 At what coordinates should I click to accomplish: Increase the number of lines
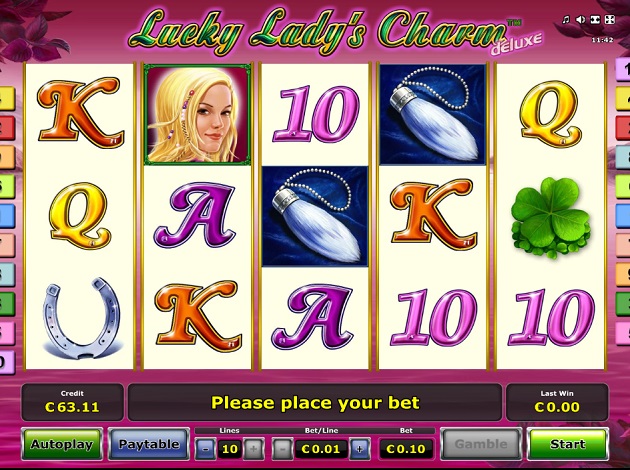coord(253,449)
